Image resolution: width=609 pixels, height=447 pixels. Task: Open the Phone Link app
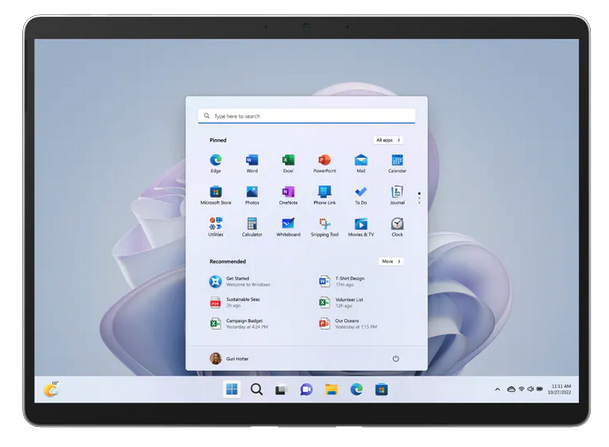(x=324, y=195)
